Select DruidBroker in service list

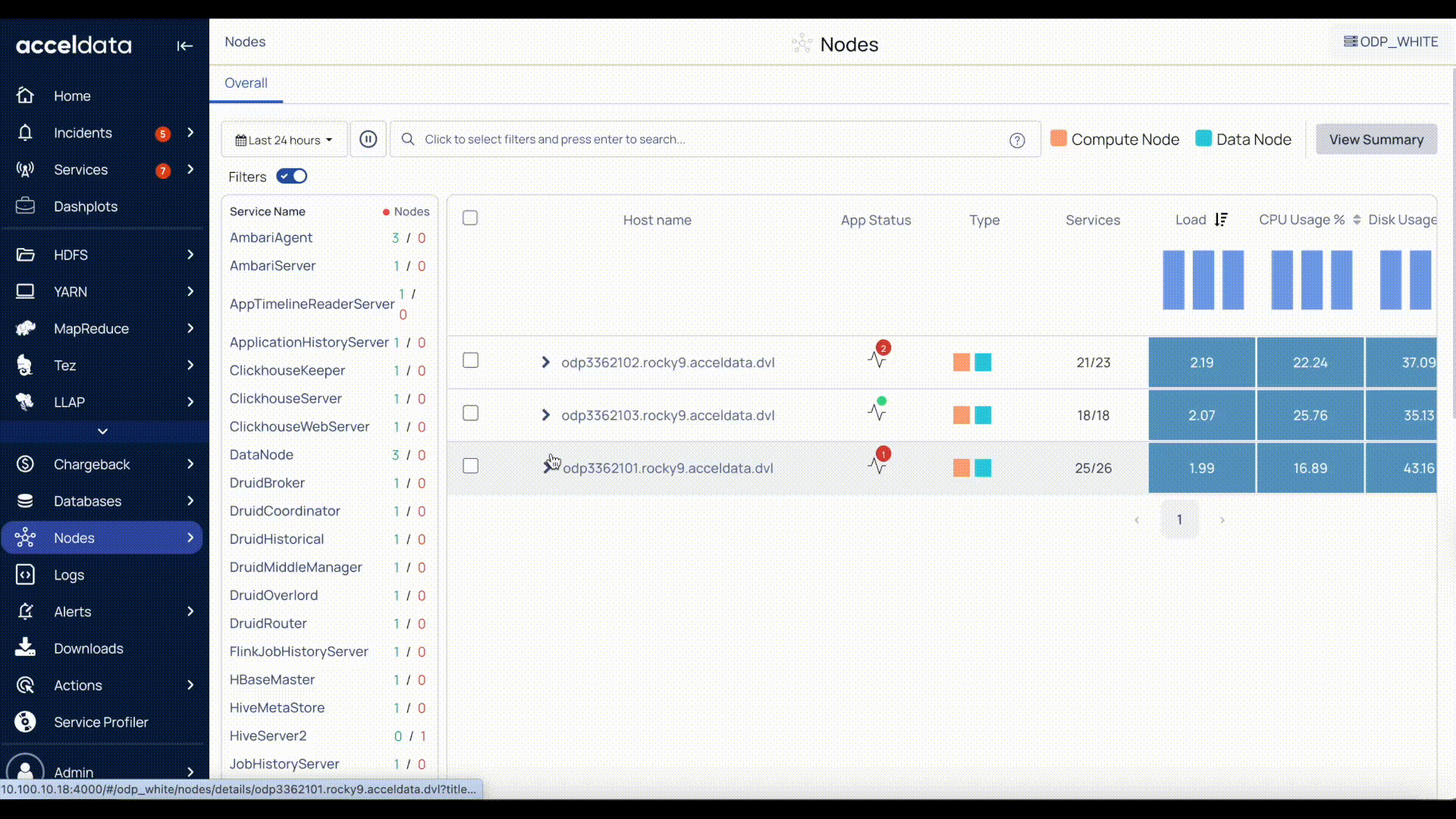click(x=268, y=483)
